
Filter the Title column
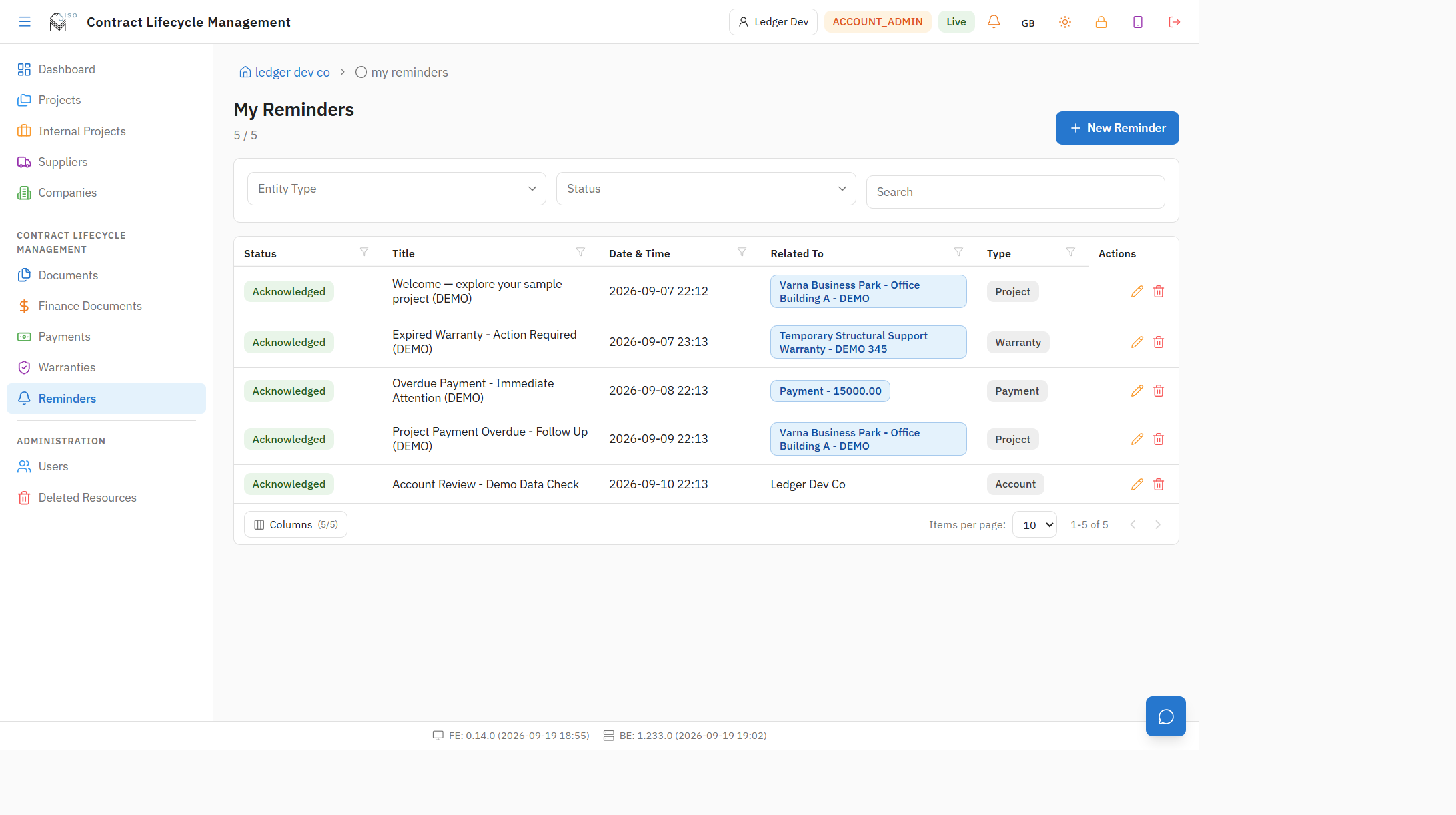(x=580, y=252)
